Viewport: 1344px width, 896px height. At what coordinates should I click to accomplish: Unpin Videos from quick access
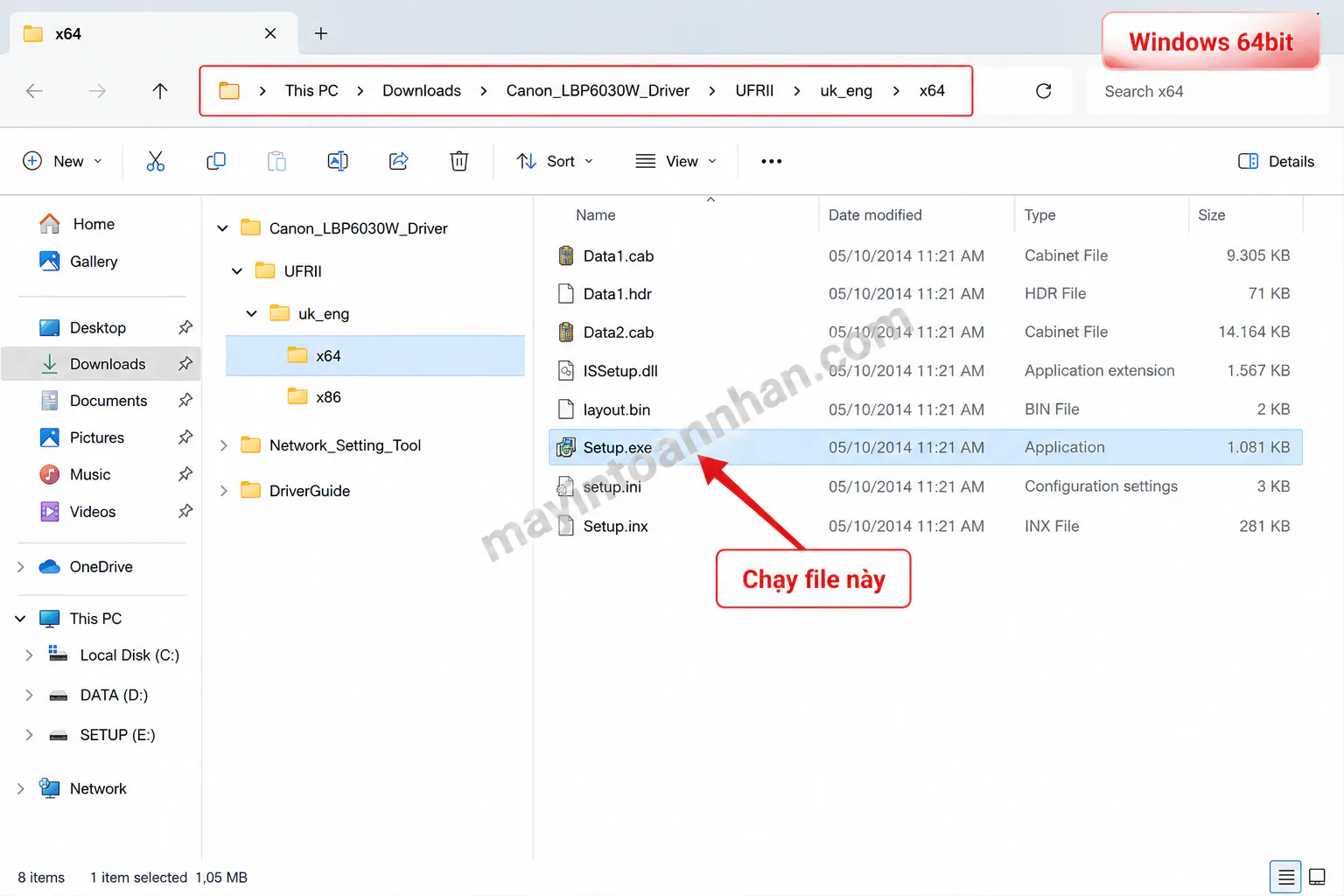click(185, 511)
